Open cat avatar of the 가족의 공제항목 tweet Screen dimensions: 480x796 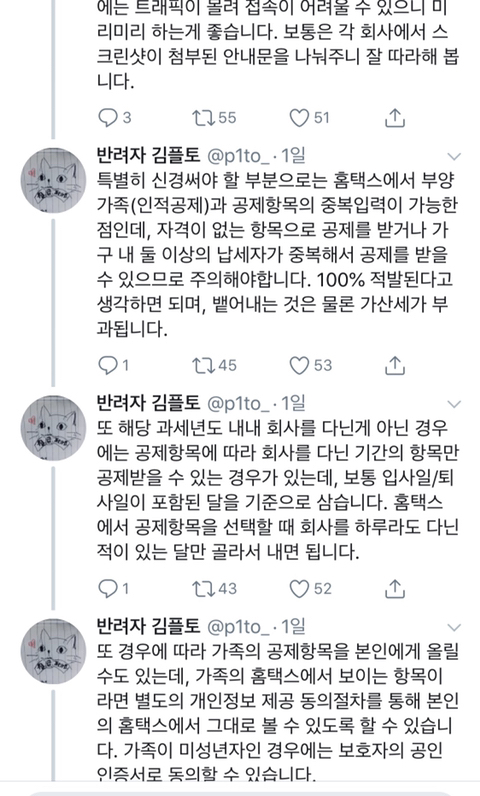(x=53, y=652)
